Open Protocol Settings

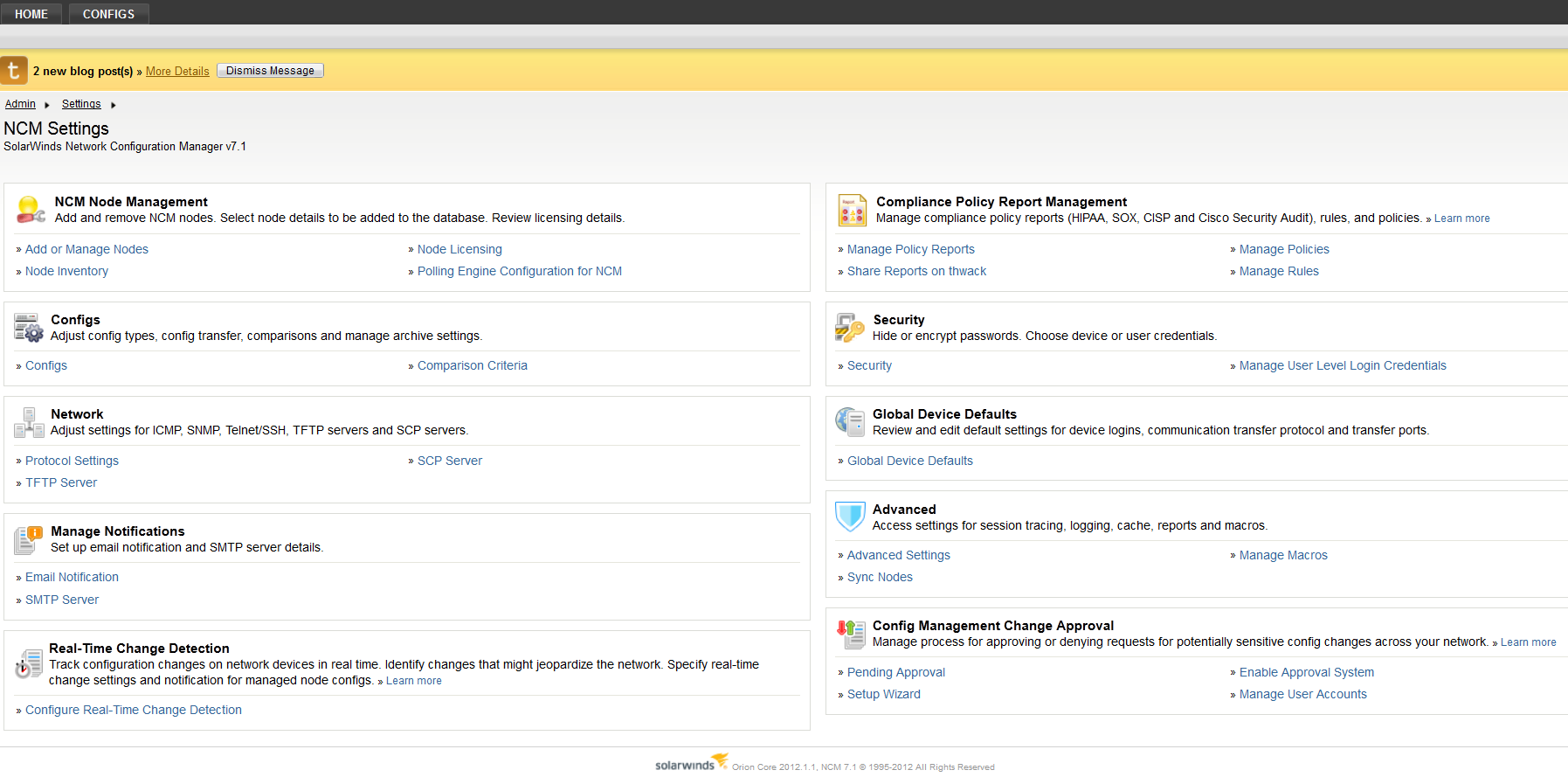[x=72, y=461]
